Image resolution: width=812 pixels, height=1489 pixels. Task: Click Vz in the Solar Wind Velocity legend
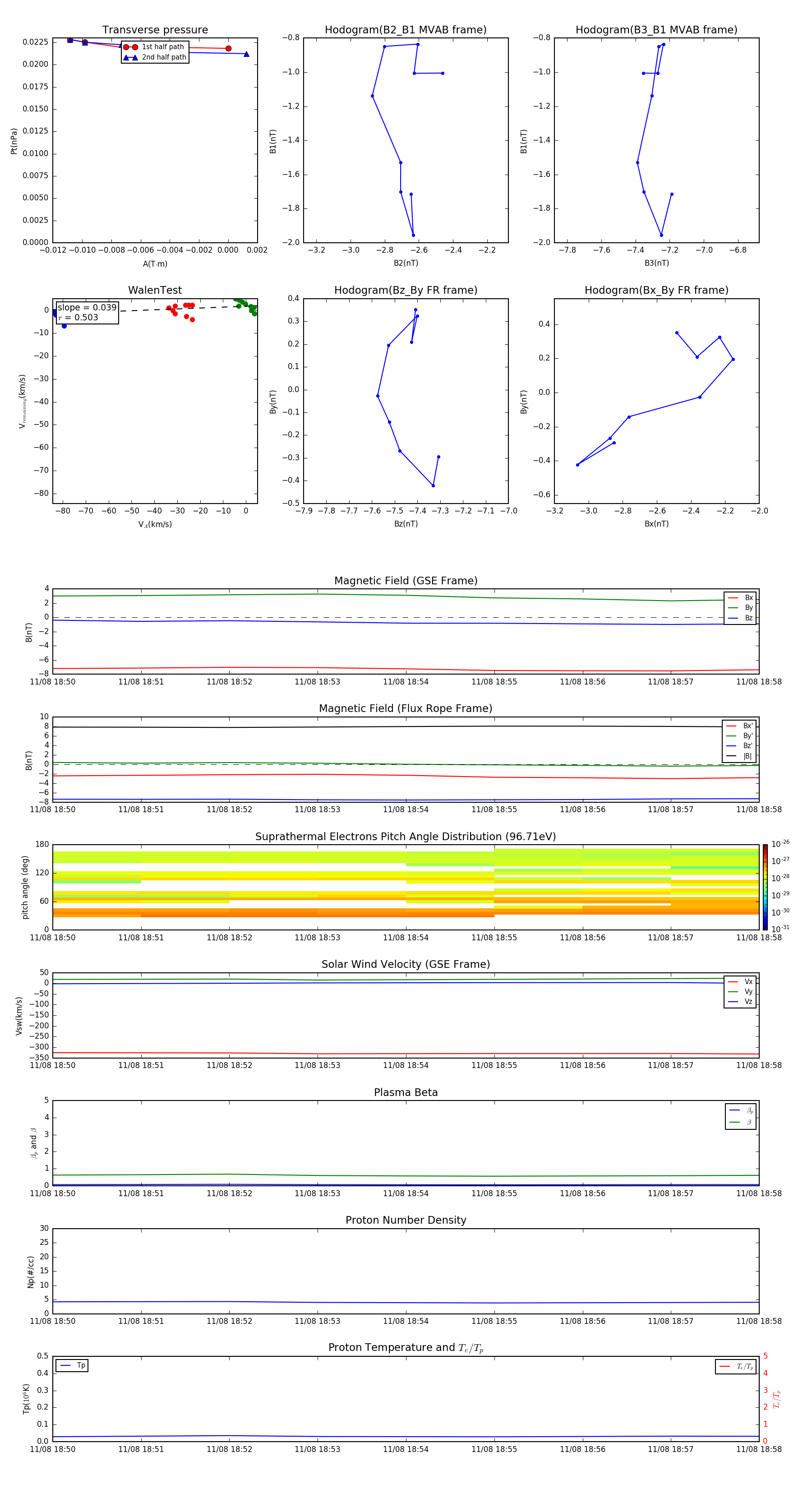740,1002
